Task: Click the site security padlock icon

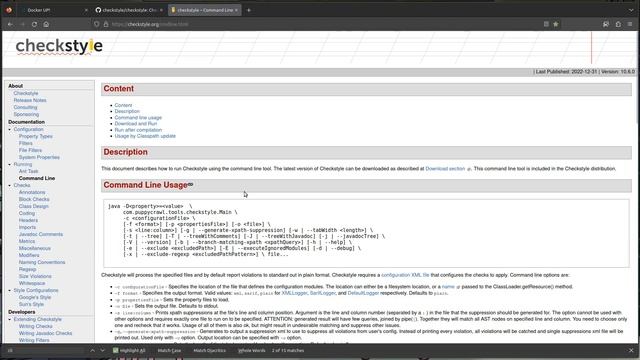Action: click(x=106, y=24)
